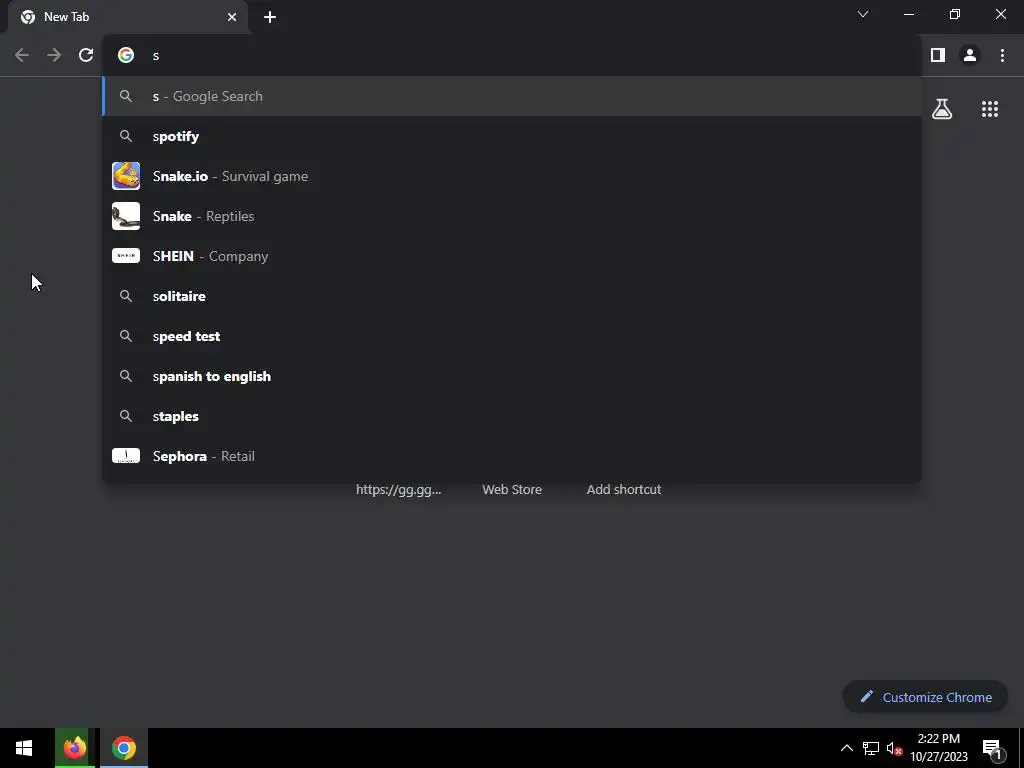1024x768 pixels.
Task: Open the notification center icon
Action: coord(992,749)
